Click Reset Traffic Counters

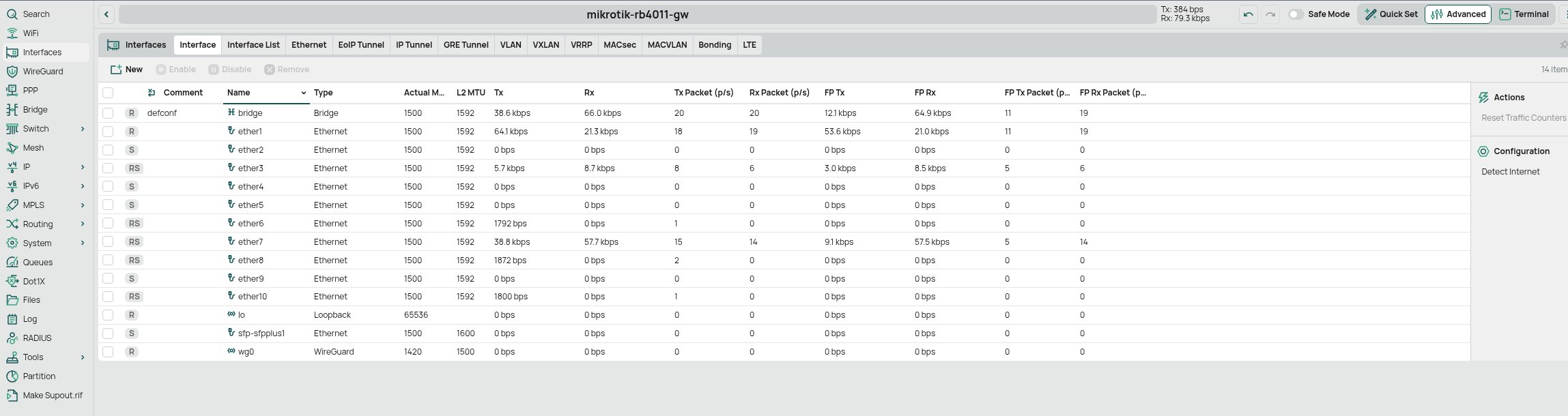[x=1524, y=118]
